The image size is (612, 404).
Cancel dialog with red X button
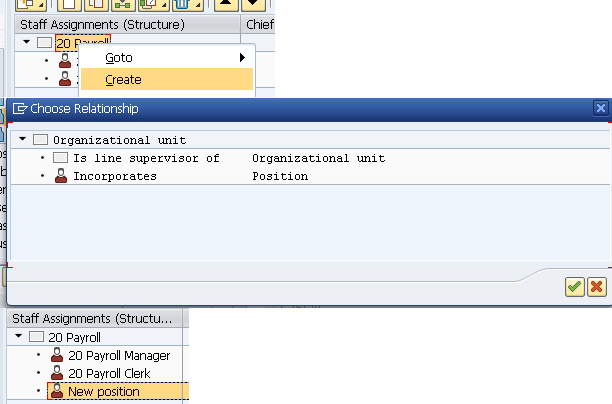(x=596, y=287)
